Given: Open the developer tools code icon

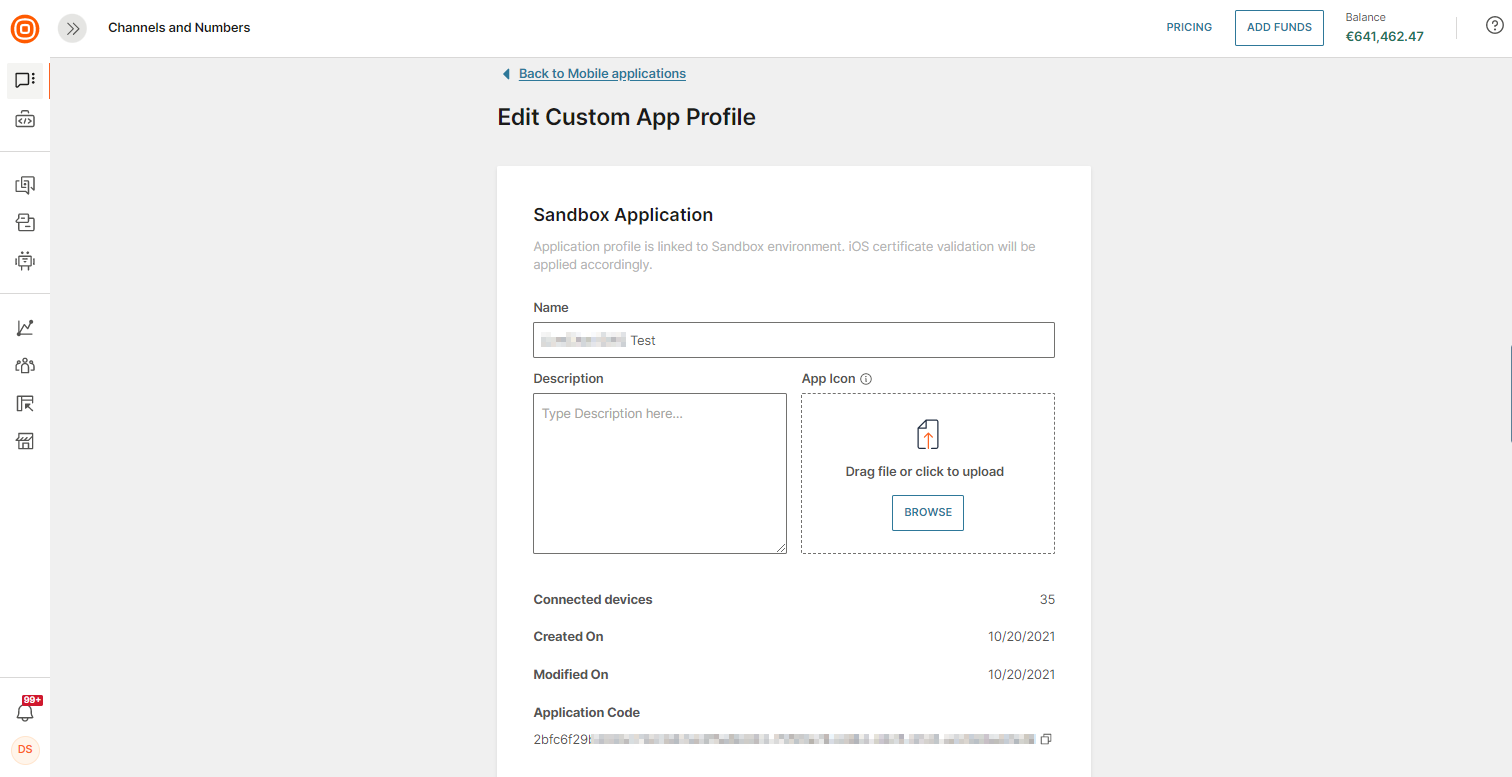Looking at the screenshot, I should (x=25, y=120).
